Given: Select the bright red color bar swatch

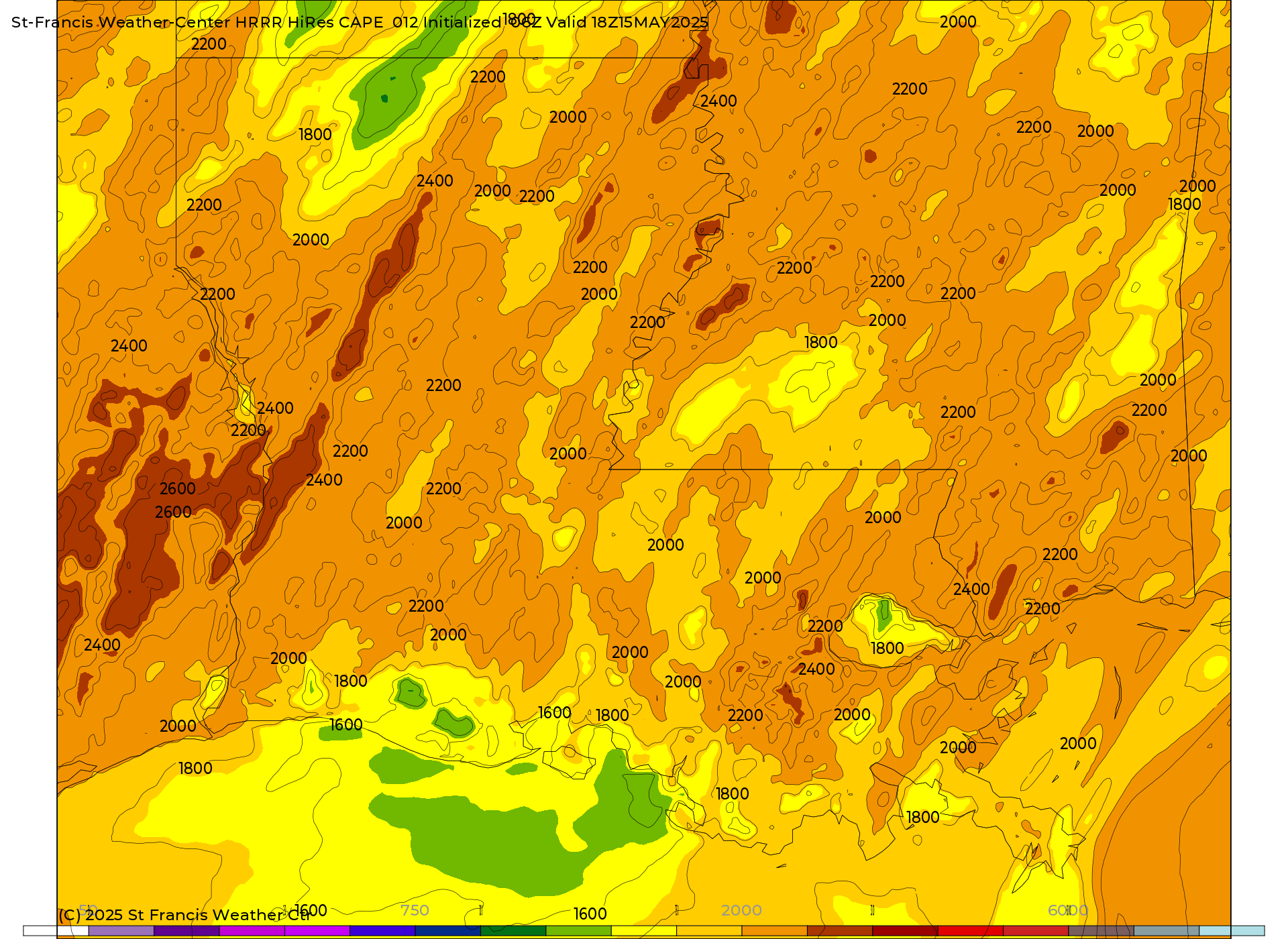Looking at the screenshot, I should [x=971, y=931].
